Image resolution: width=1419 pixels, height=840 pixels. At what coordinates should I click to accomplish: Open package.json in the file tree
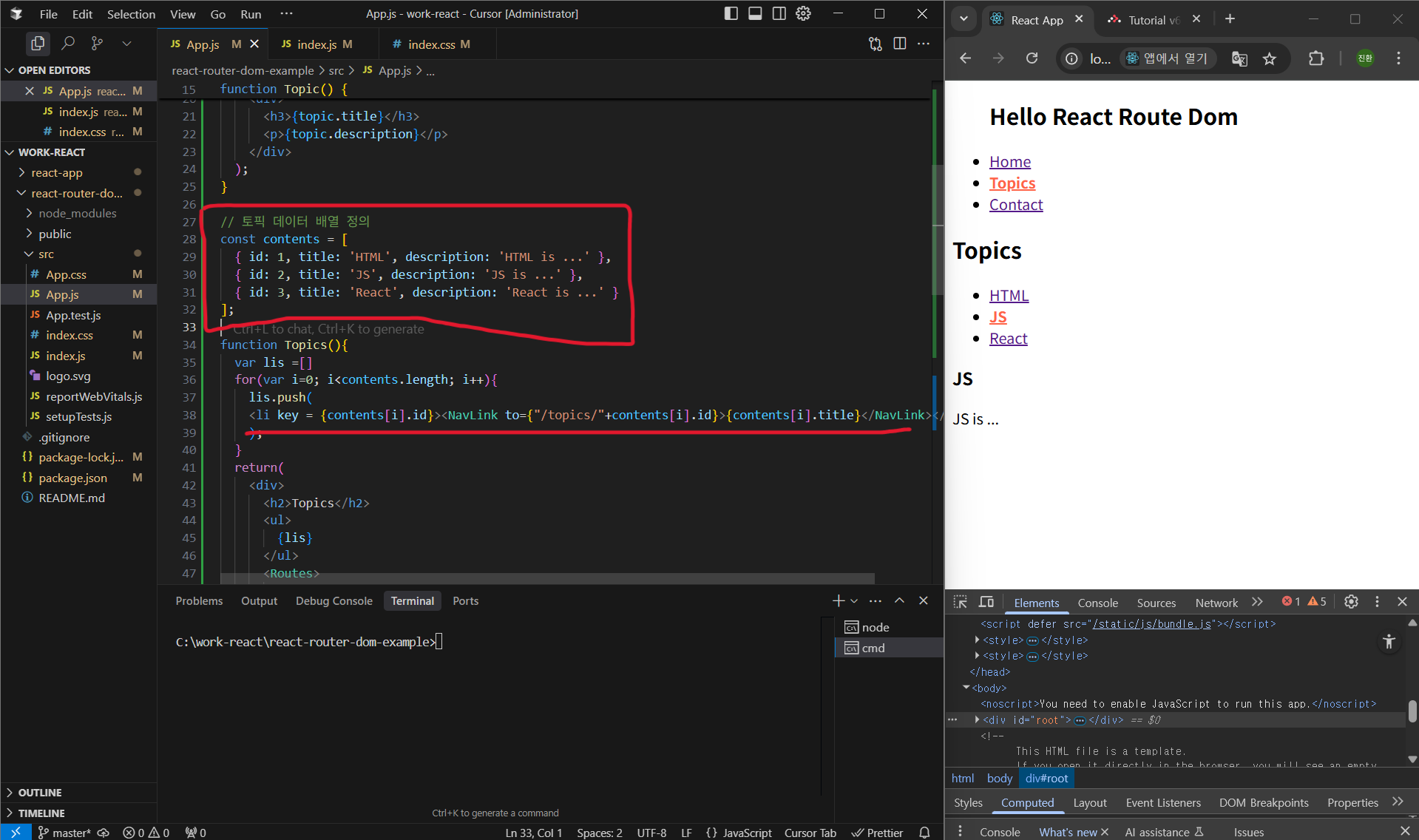tap(78, 478)
